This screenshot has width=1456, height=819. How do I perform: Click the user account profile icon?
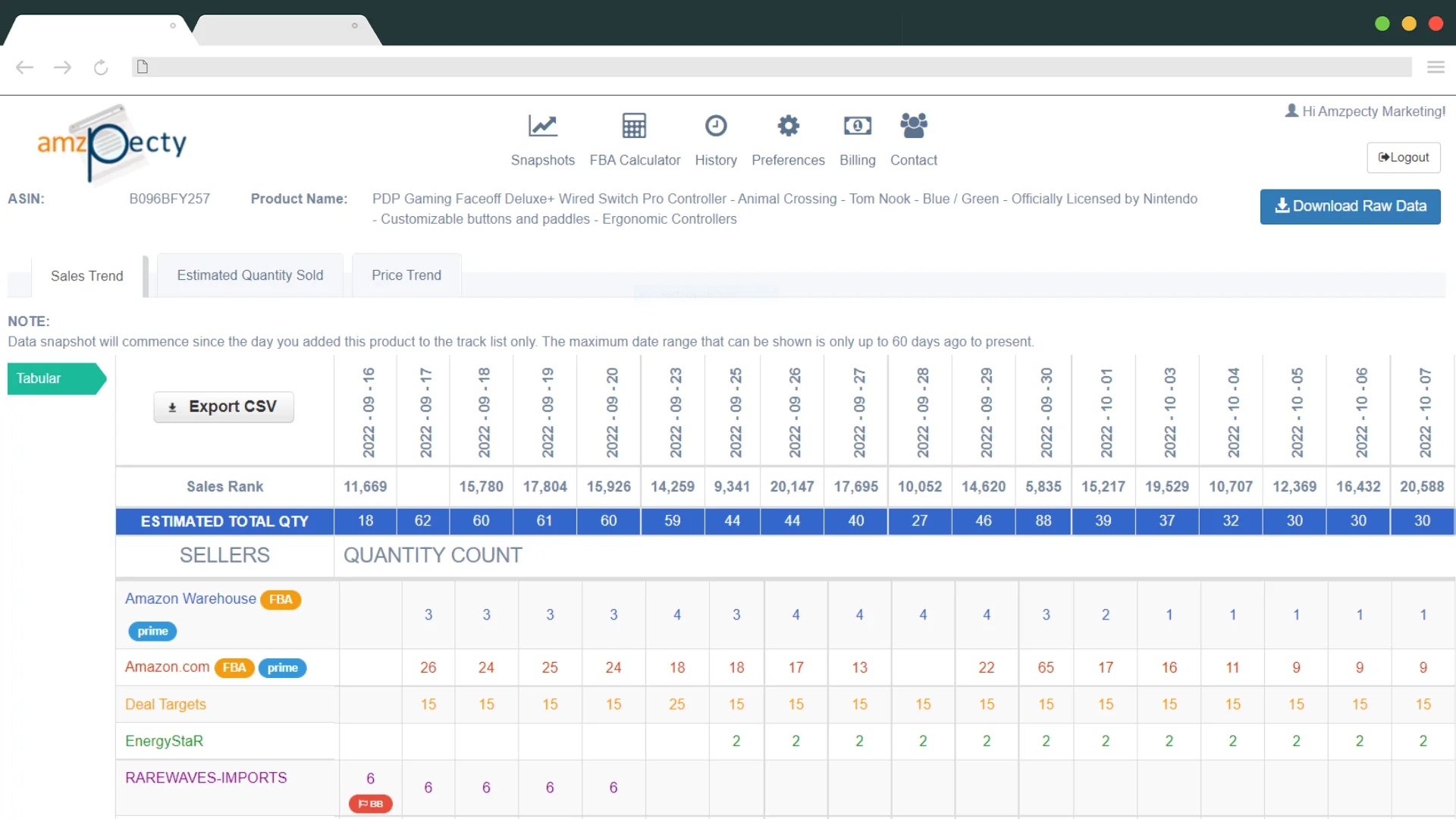point(1291,111)
